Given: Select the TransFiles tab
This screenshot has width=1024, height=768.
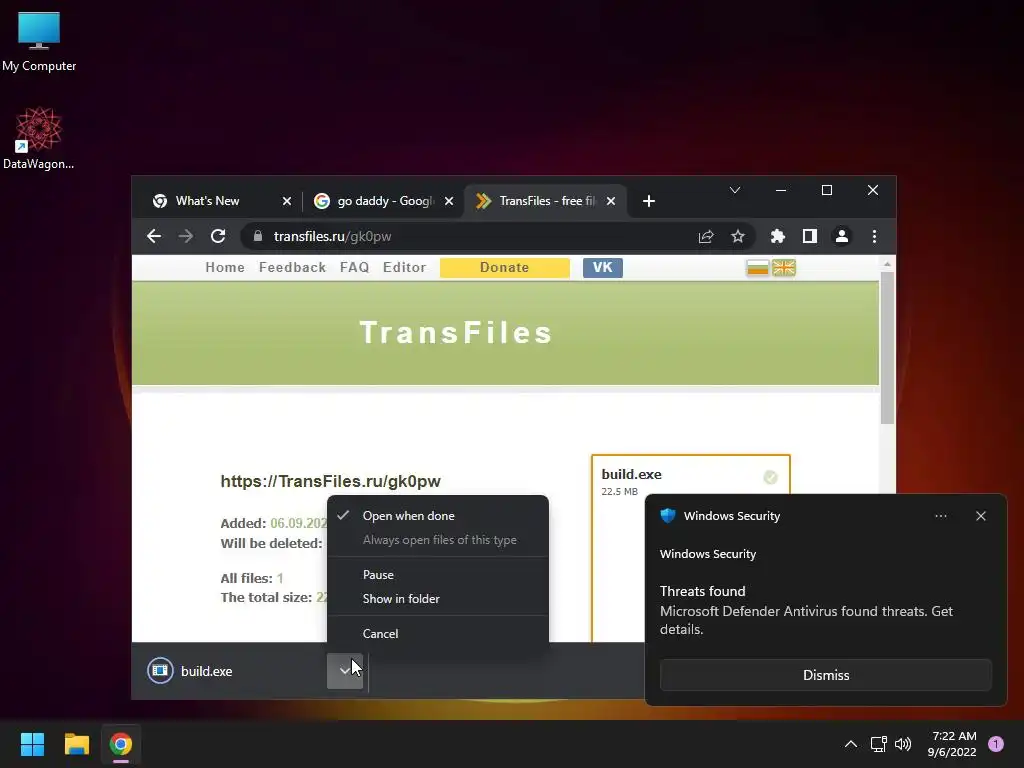Looking at the screenshot, I should coord(545,201).
